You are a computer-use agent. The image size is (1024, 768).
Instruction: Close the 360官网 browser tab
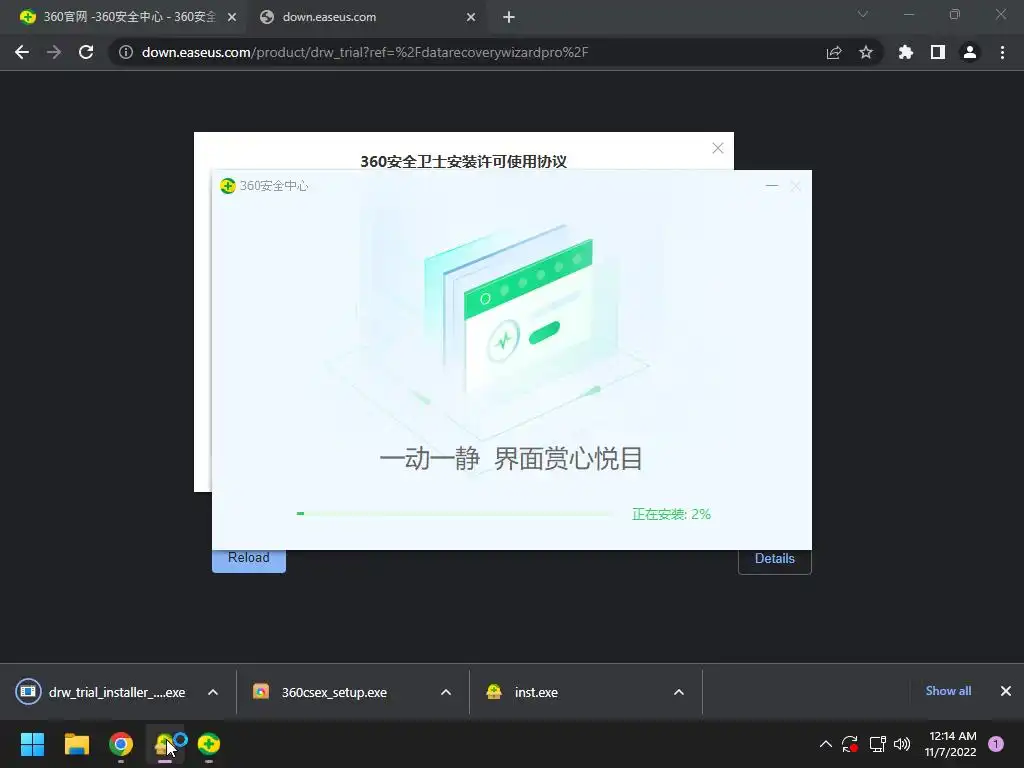pos(232,18)
